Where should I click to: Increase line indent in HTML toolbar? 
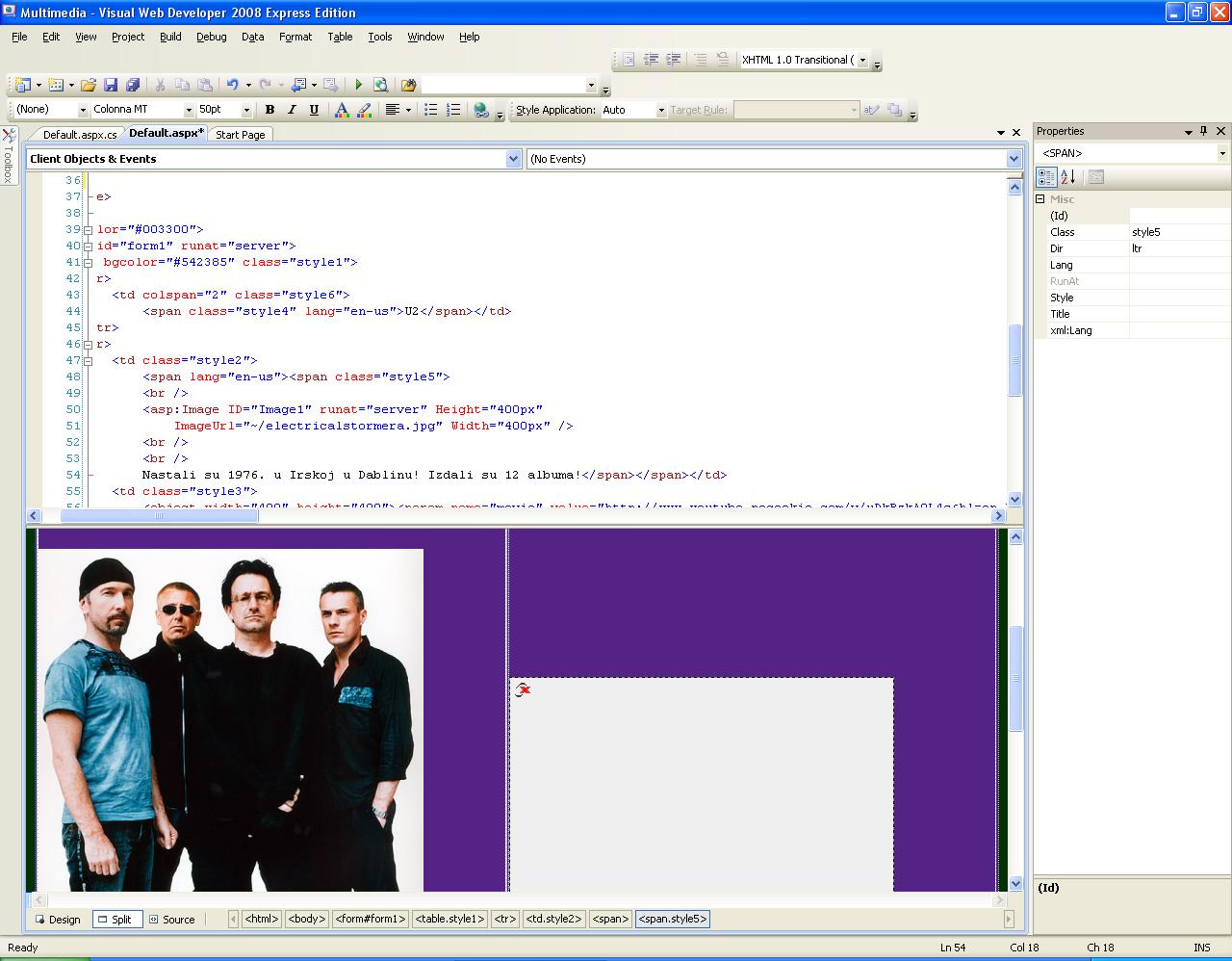673,60
